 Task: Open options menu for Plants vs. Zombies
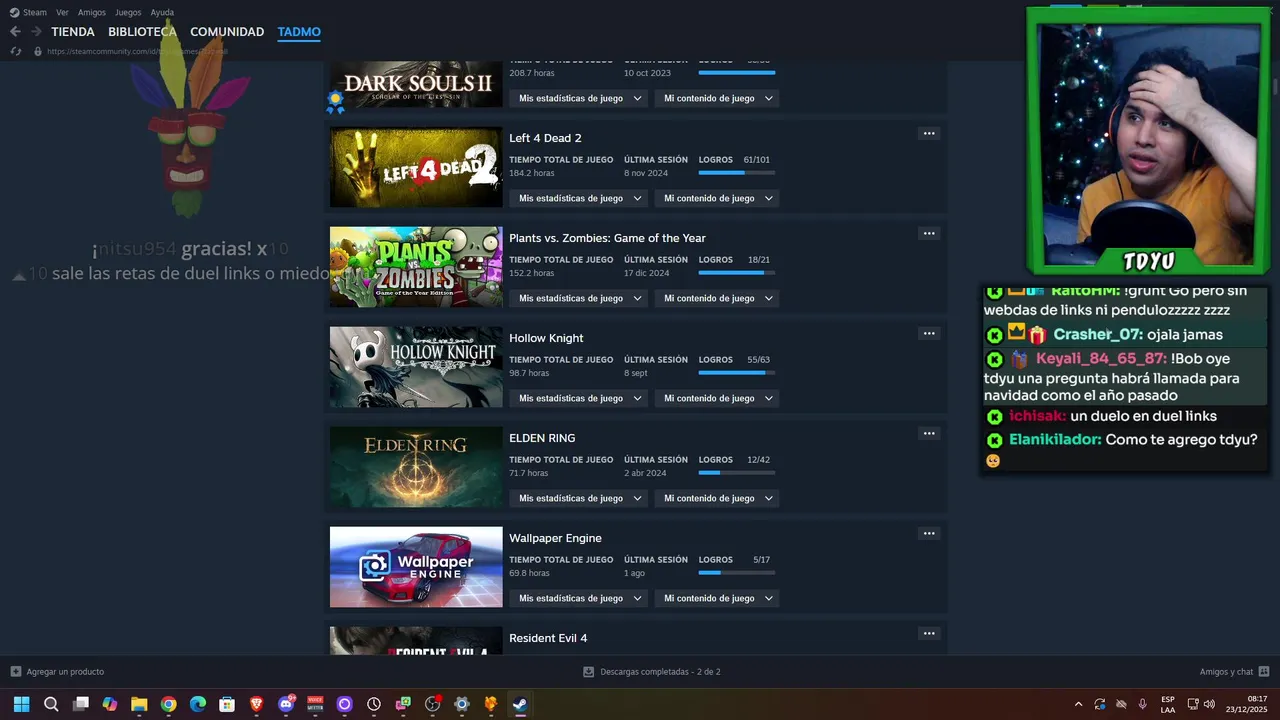pos(929,233)
